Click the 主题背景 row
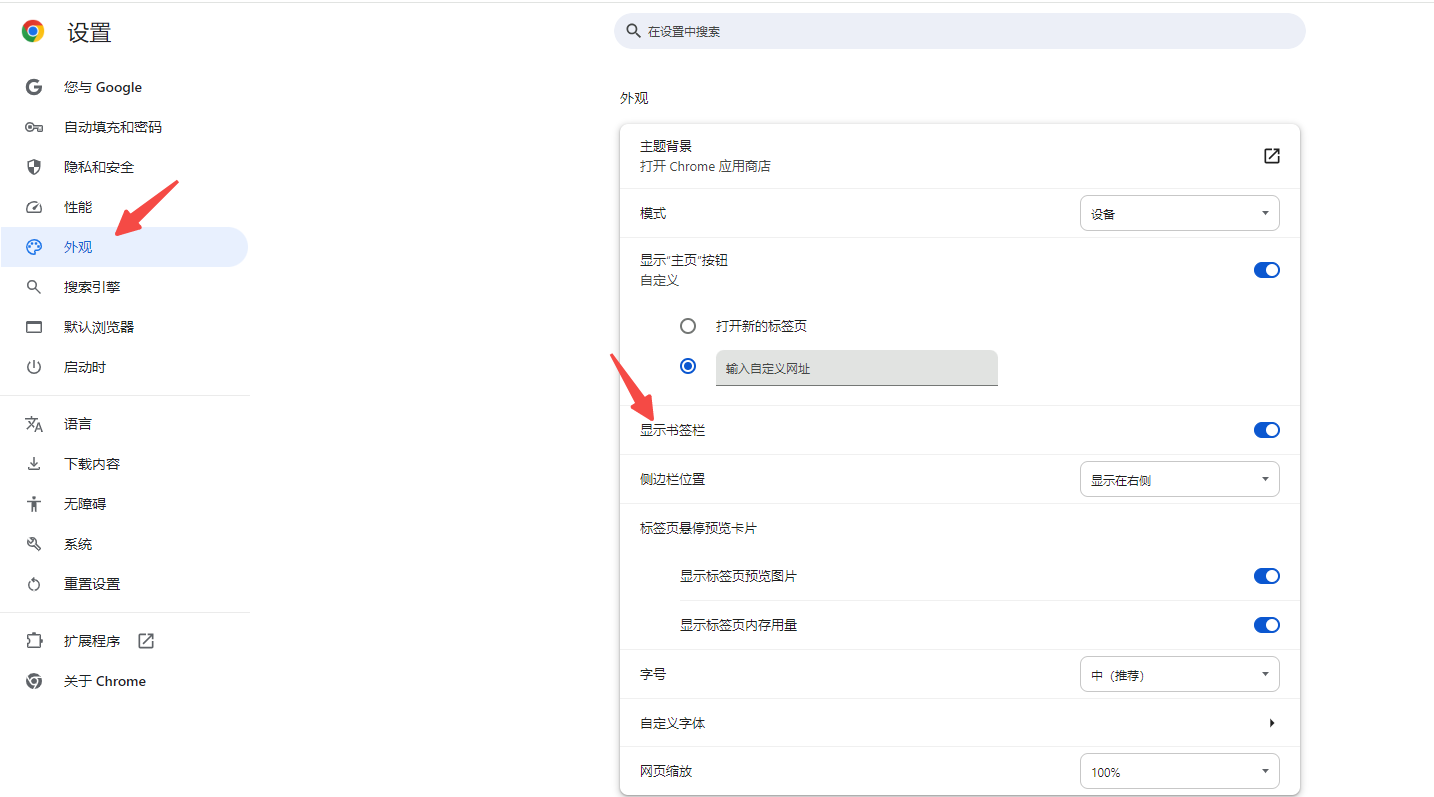The image size is (1434, 797). coord(960,156)
